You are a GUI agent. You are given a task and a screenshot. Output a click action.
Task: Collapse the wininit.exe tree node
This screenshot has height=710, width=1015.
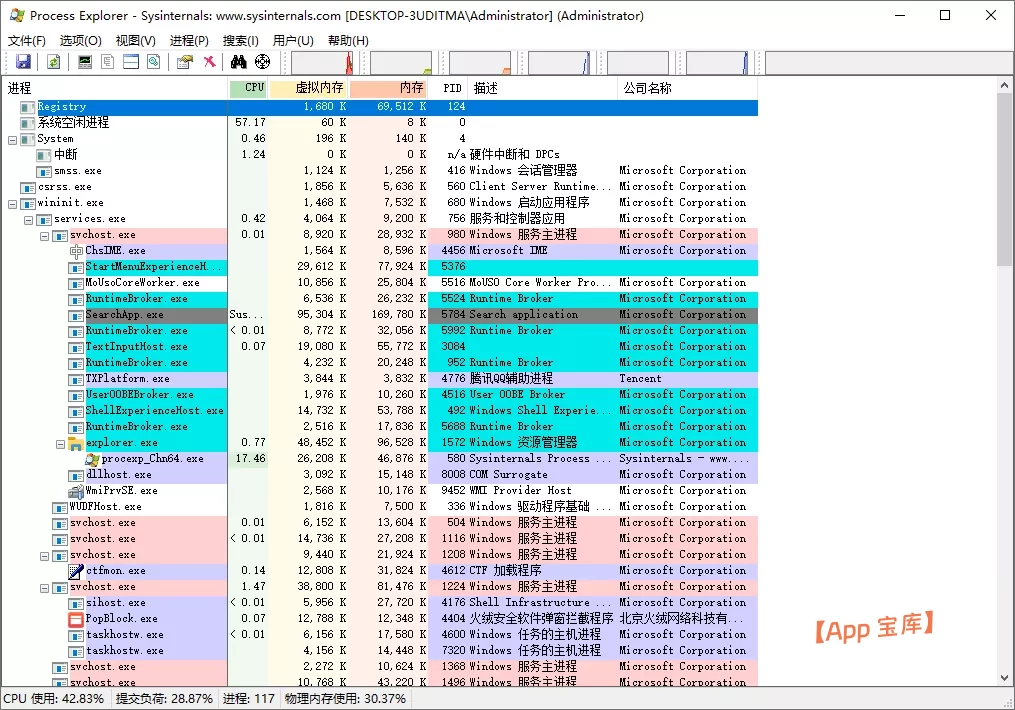(x=13, y=203)
